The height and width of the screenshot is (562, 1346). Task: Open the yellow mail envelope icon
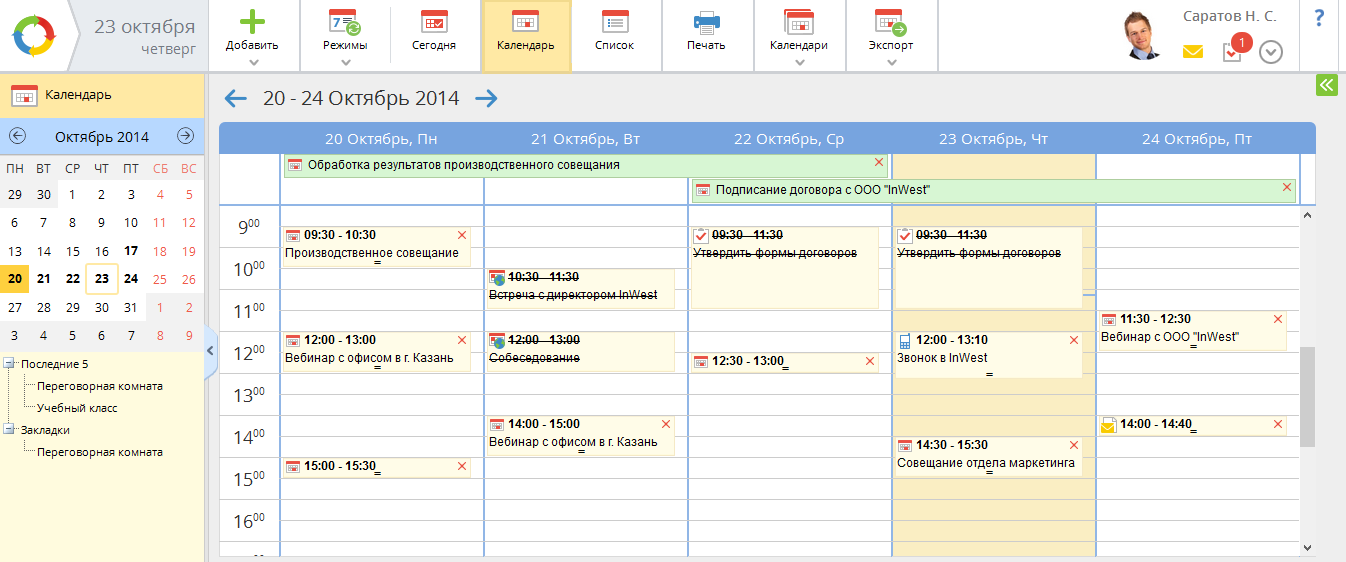[x=1193, y=52]
